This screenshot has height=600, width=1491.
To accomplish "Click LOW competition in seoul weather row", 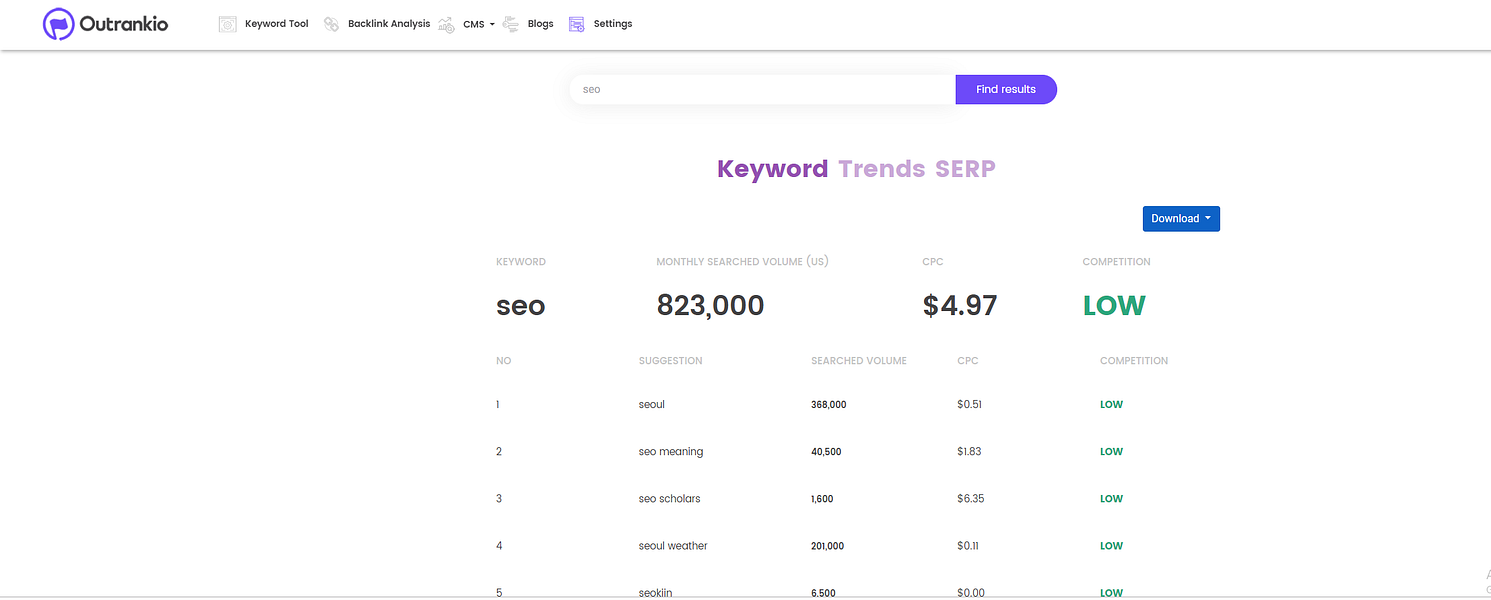I will [1112, 546].
